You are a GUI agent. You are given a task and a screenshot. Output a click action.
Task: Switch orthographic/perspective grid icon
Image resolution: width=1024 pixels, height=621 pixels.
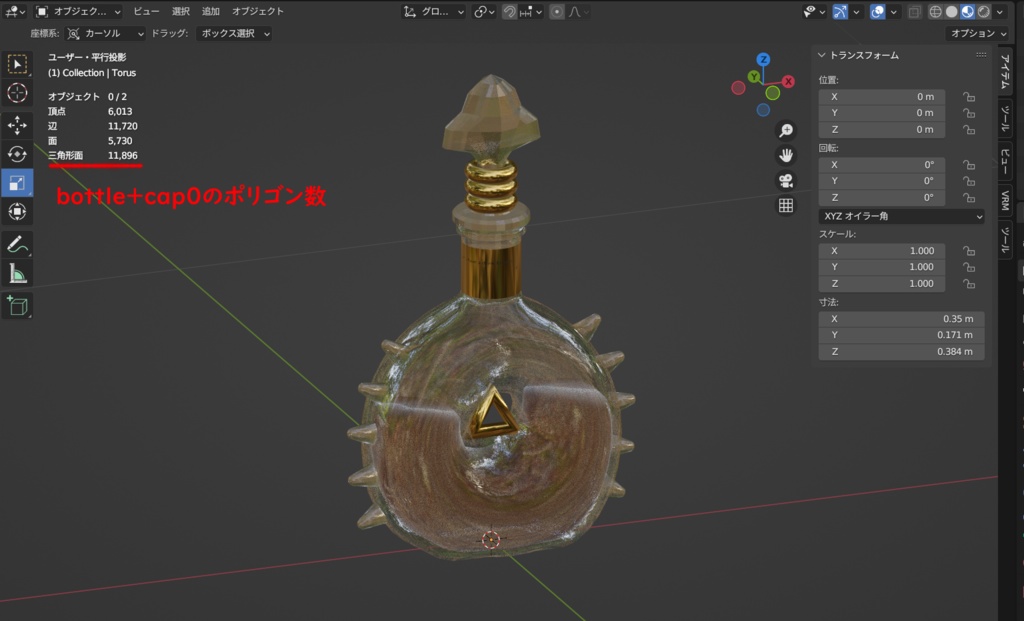click(786, 205)
